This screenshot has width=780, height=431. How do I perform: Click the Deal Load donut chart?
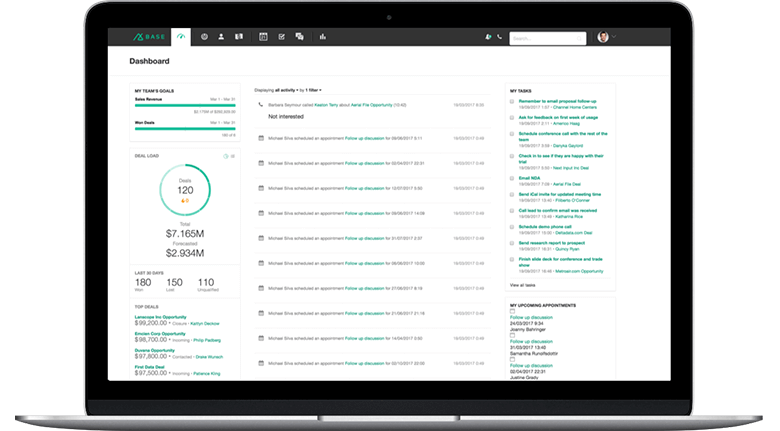(185, 190)
